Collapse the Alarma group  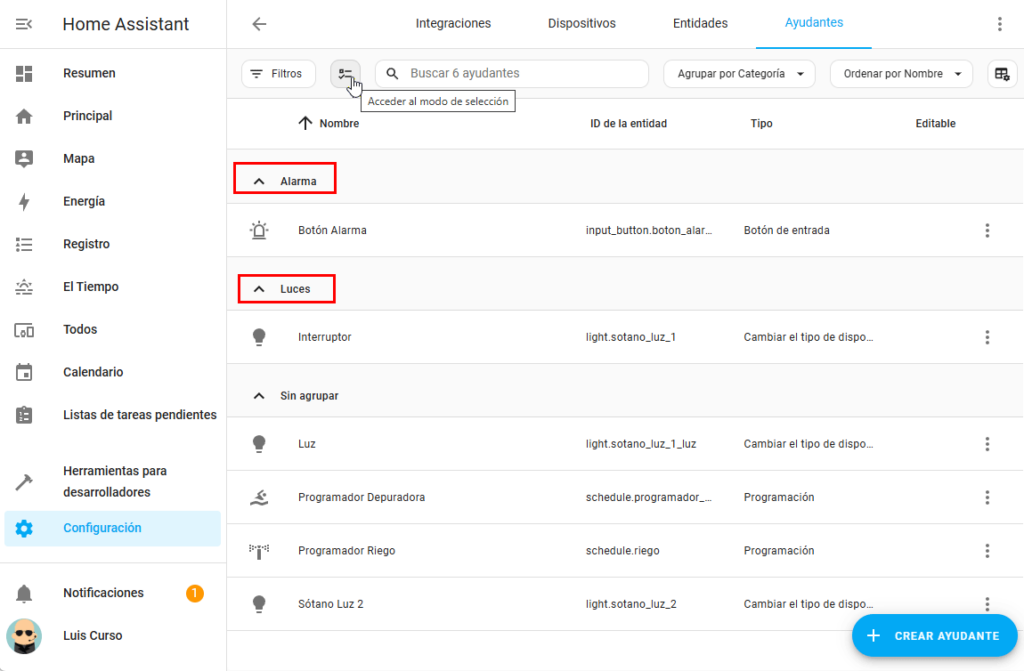pyautogui.click(x=260, y=181)
